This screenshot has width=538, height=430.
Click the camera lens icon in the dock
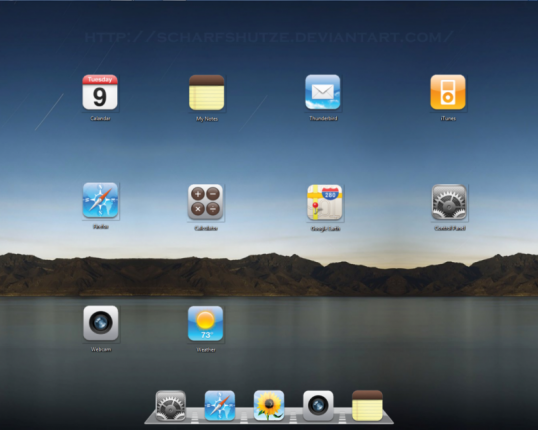318,406
